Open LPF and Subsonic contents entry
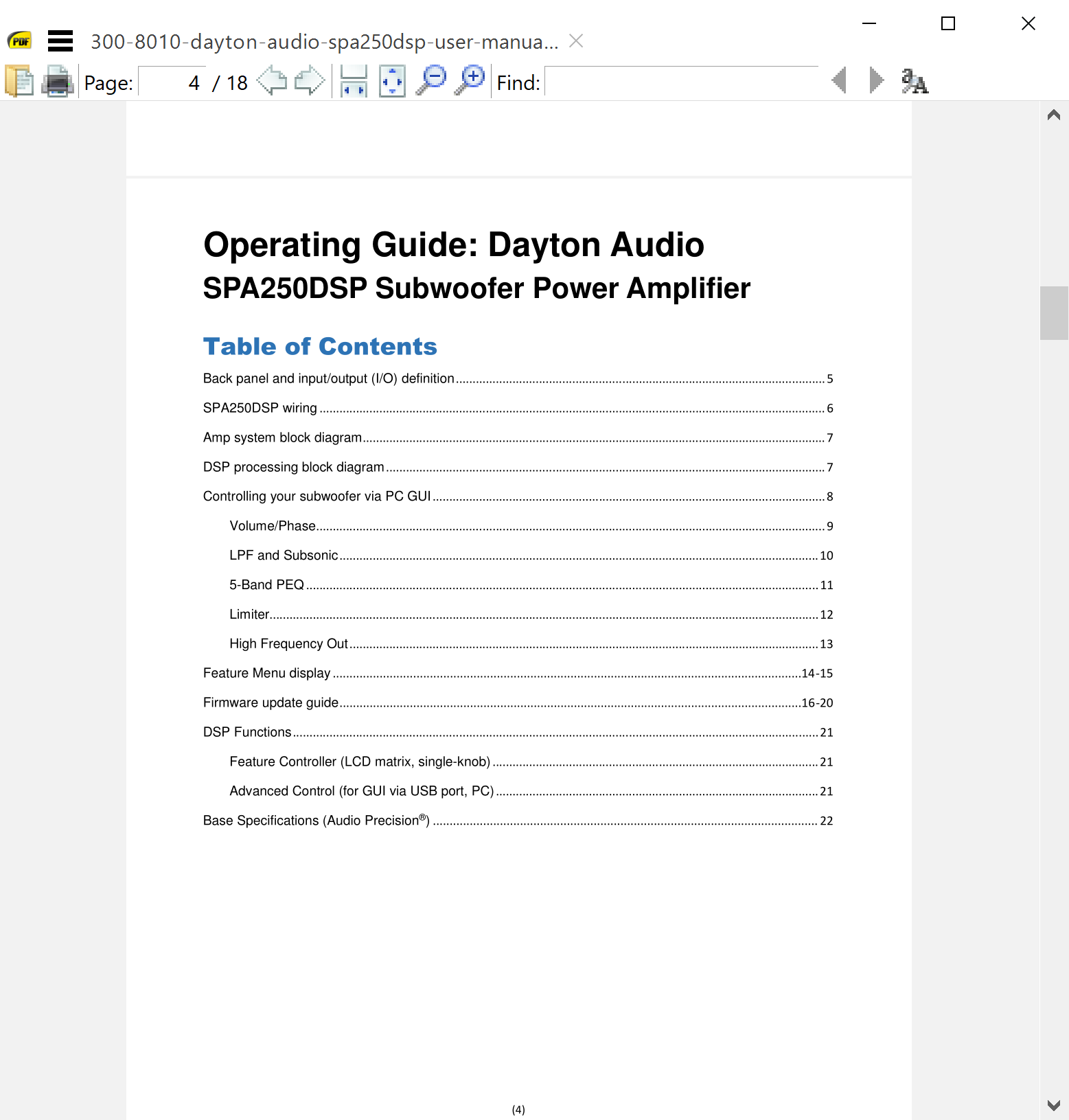This screenshot has width=1069, height=1120. [x=531, y=555]
